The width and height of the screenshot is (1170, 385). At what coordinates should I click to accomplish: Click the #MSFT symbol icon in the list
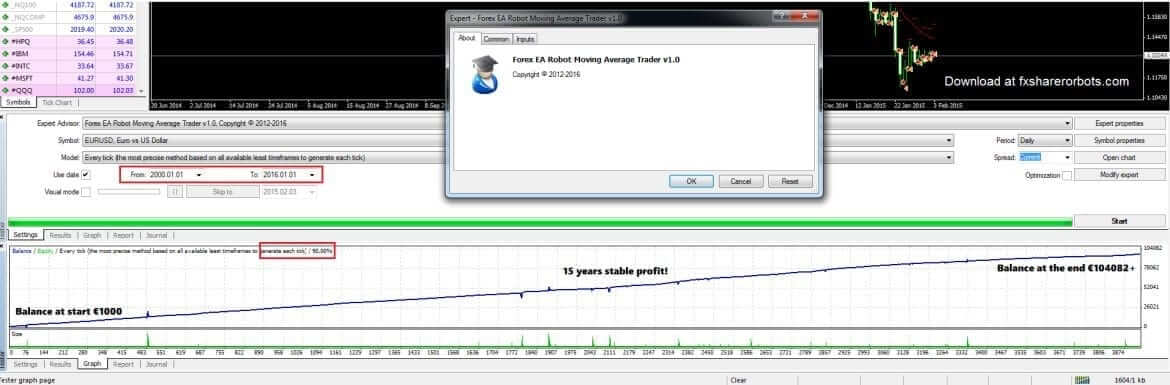click(5, 78)
